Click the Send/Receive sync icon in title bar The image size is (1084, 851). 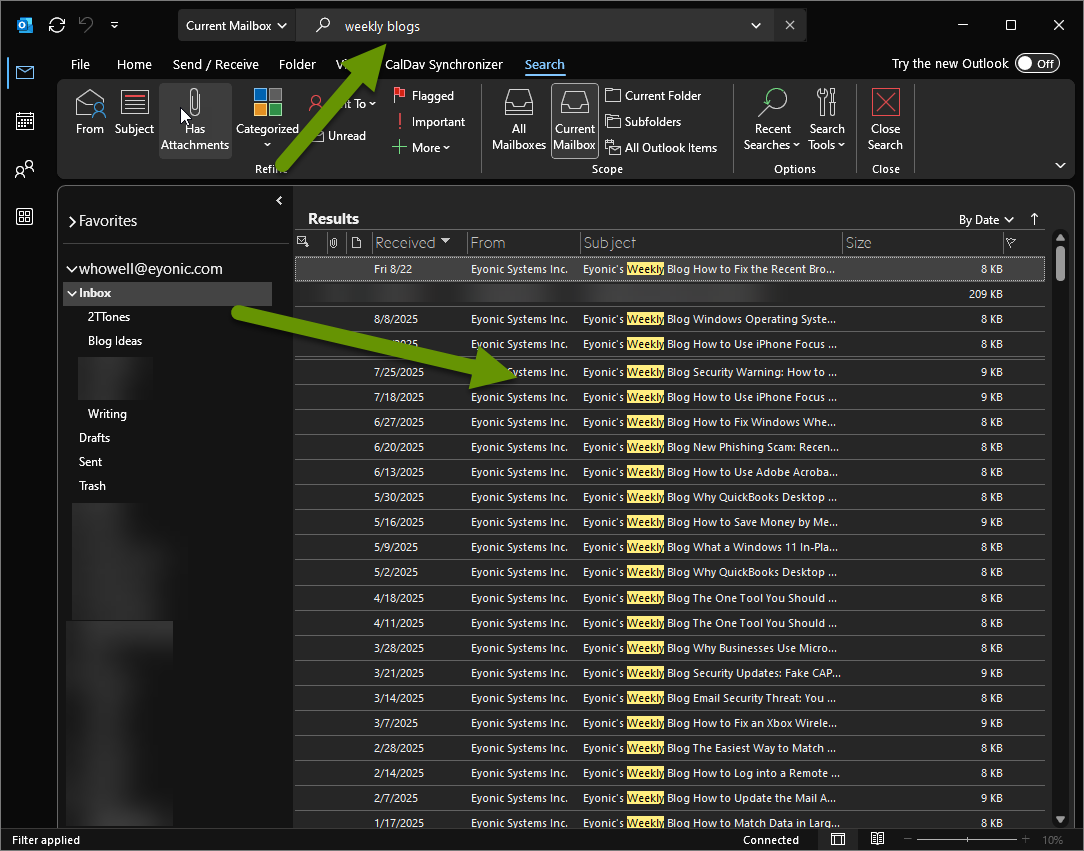(57, 26)
